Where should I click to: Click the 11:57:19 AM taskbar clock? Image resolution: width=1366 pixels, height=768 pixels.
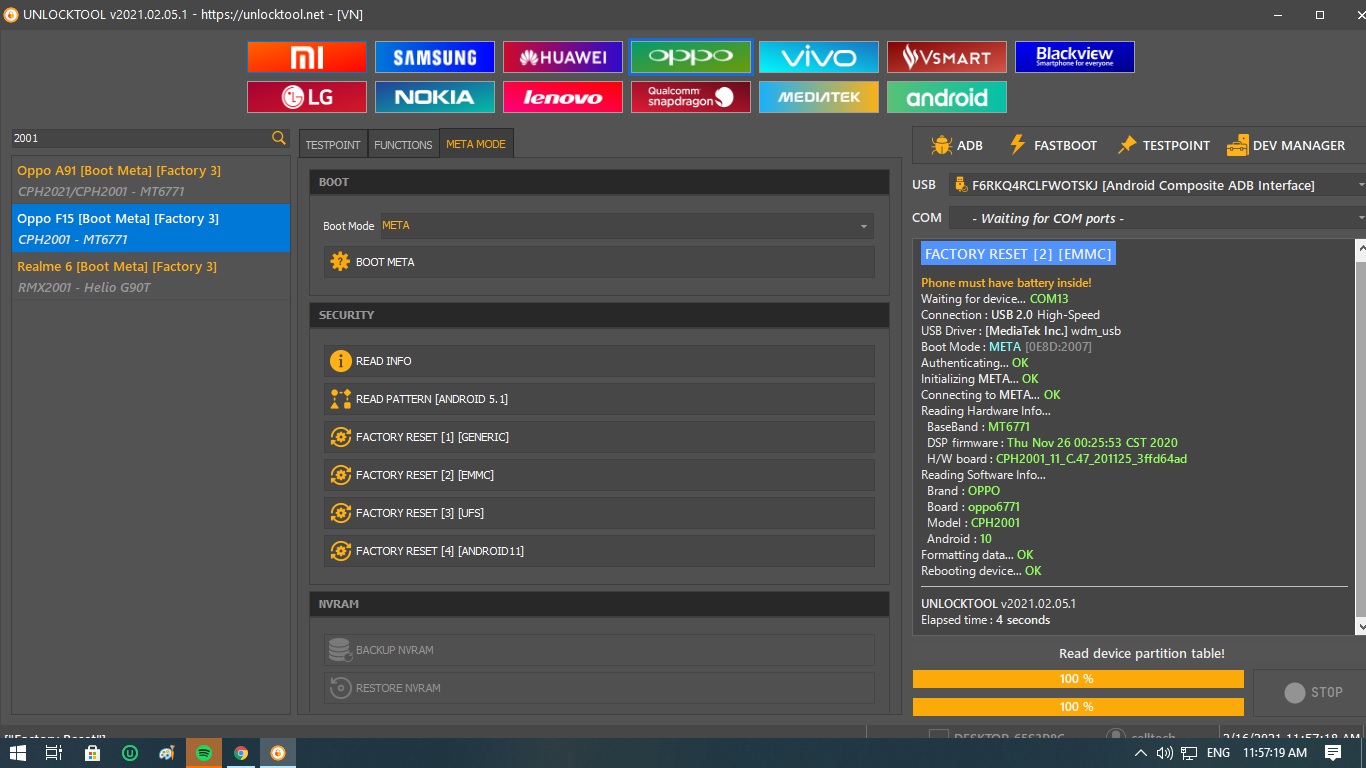pos(1277,753)
